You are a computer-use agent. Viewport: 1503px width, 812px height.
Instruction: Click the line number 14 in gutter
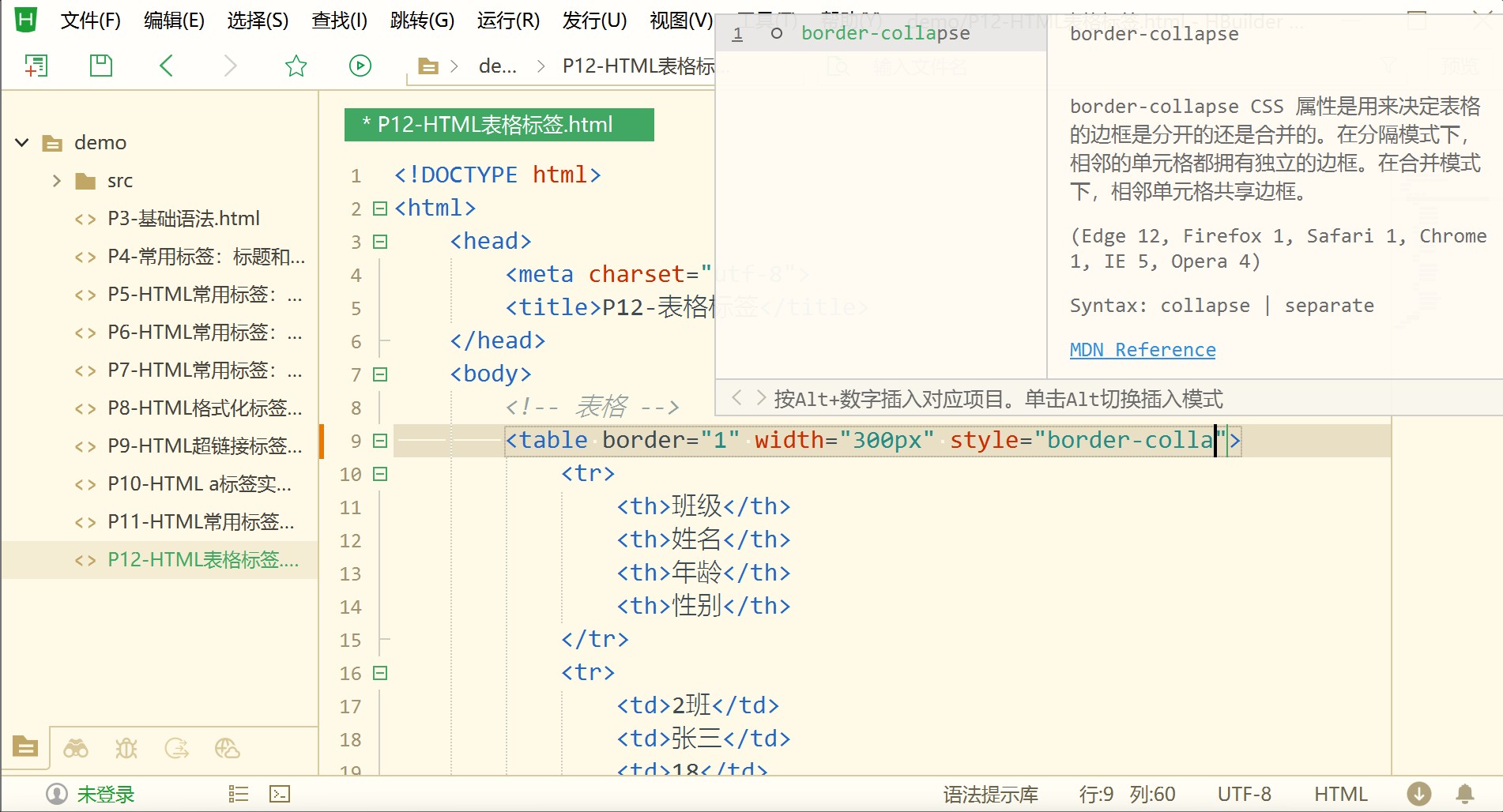(350, 607)
